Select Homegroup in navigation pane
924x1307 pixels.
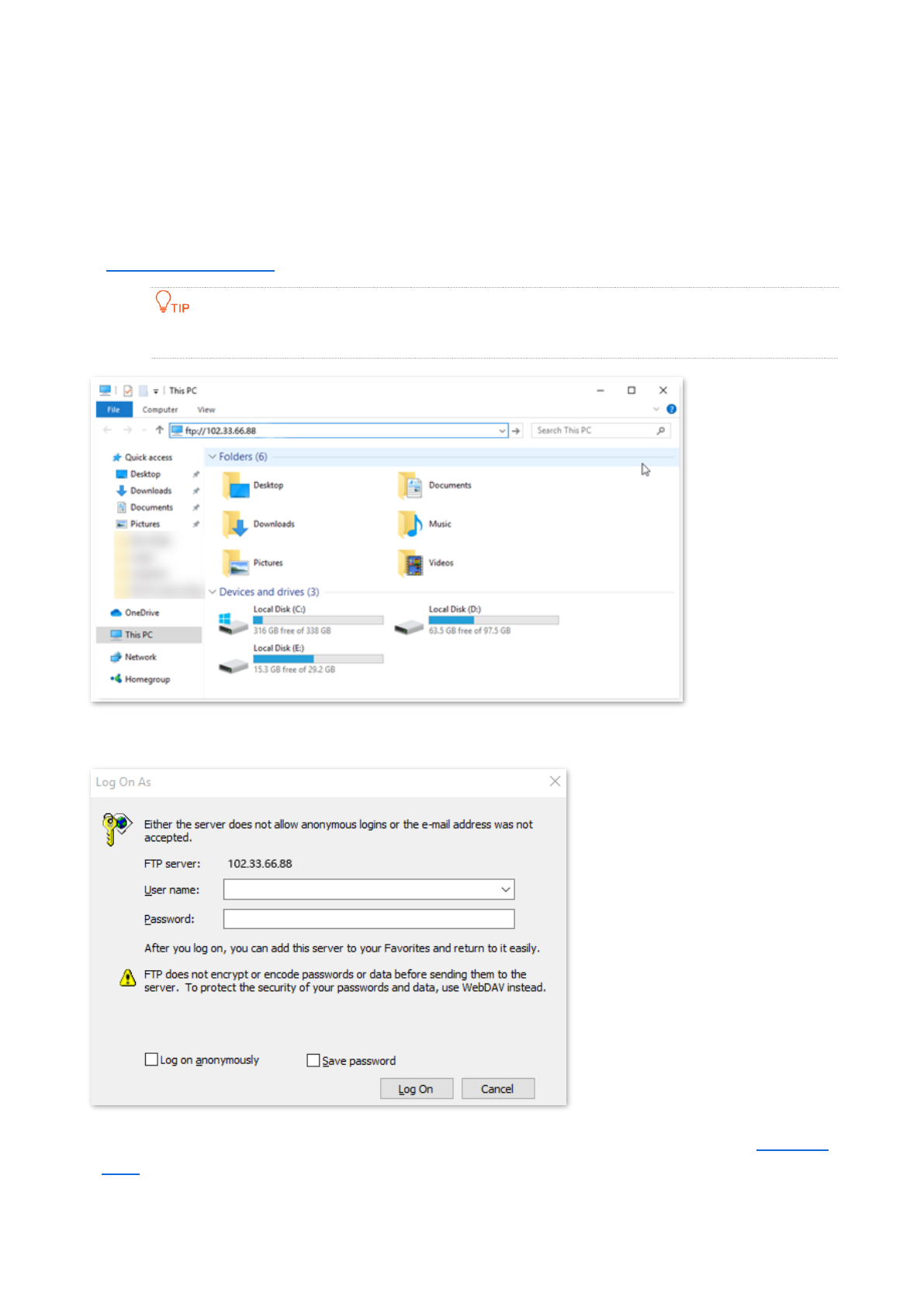tap(140, 680)
